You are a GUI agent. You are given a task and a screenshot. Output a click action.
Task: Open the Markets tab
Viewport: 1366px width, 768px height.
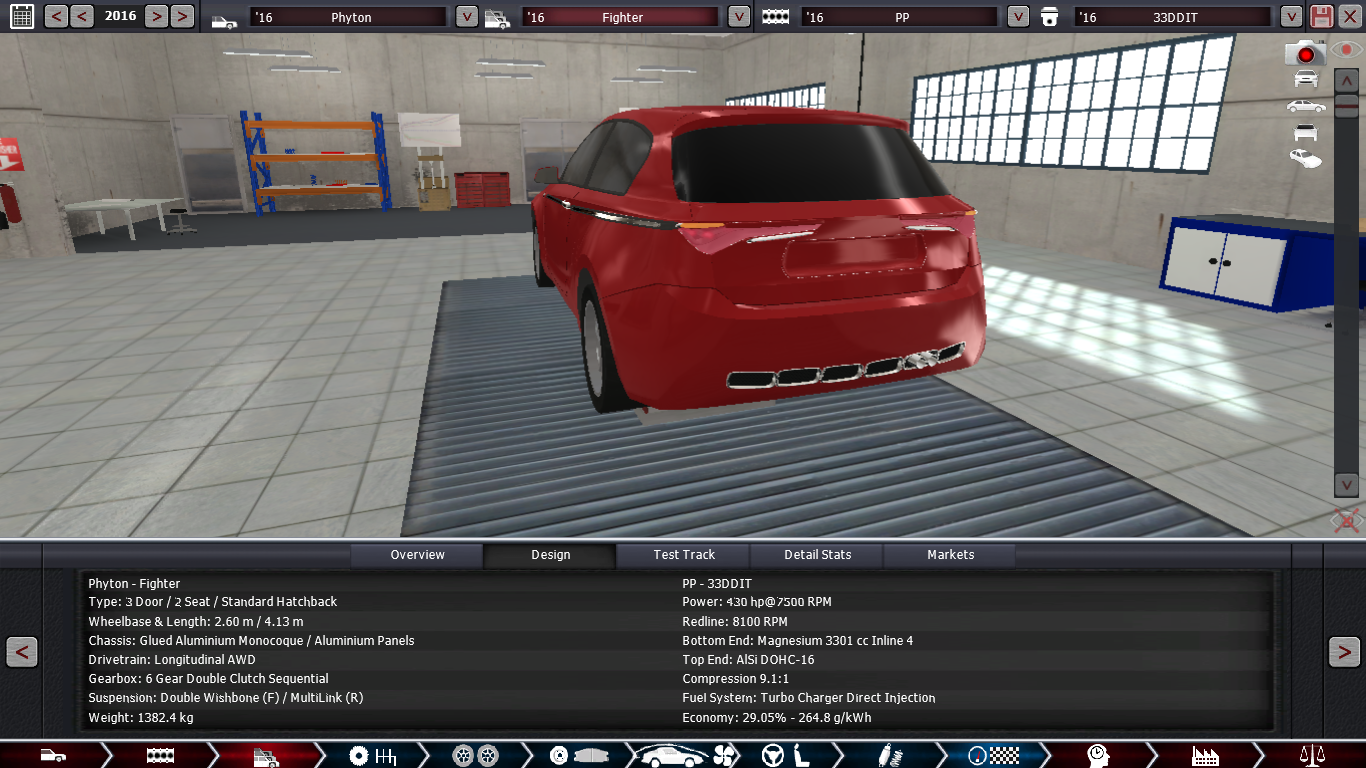[x=950, y=555]
